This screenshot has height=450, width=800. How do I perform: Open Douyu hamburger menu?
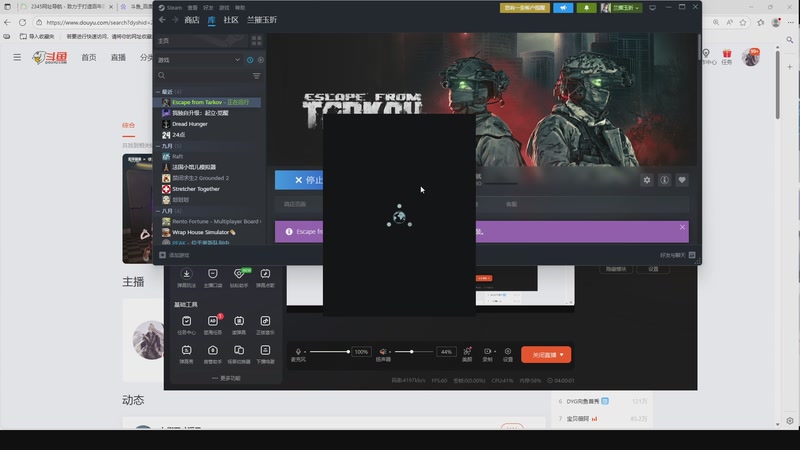pos(17,57)
